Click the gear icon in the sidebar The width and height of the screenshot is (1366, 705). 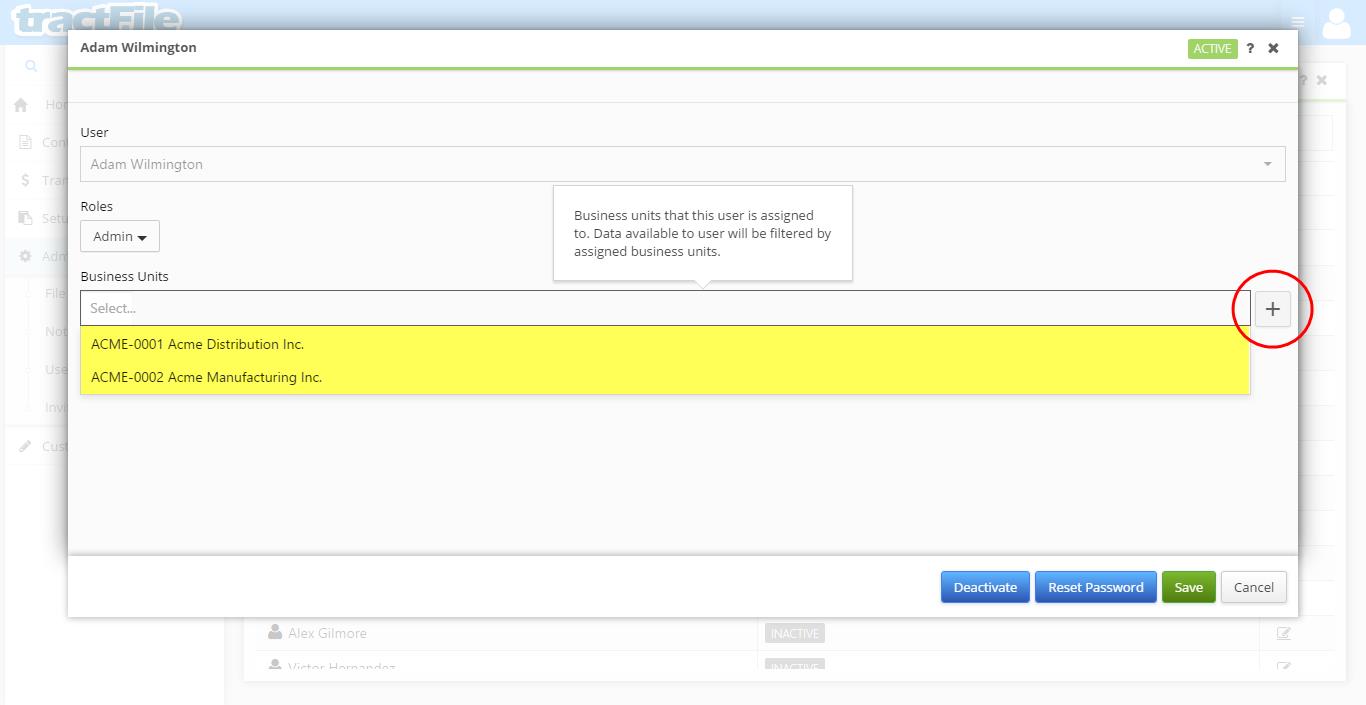pos(26,256)
